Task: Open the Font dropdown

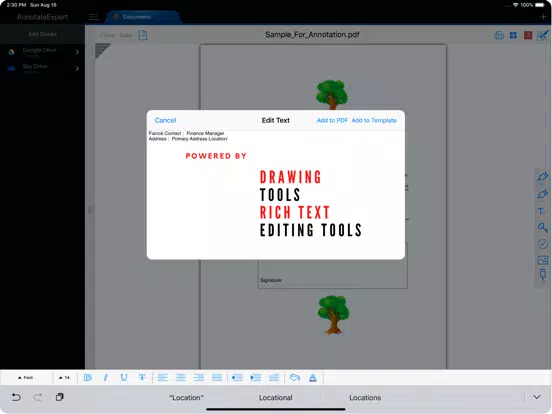Action: (25, 378)
